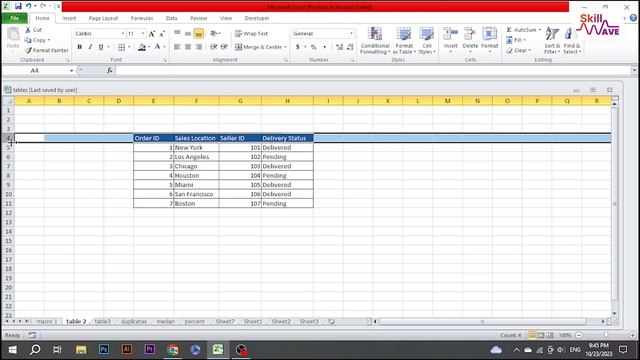Decrease font size with Shrink Font icon
The image size is (640, 360).
[162, 33]
